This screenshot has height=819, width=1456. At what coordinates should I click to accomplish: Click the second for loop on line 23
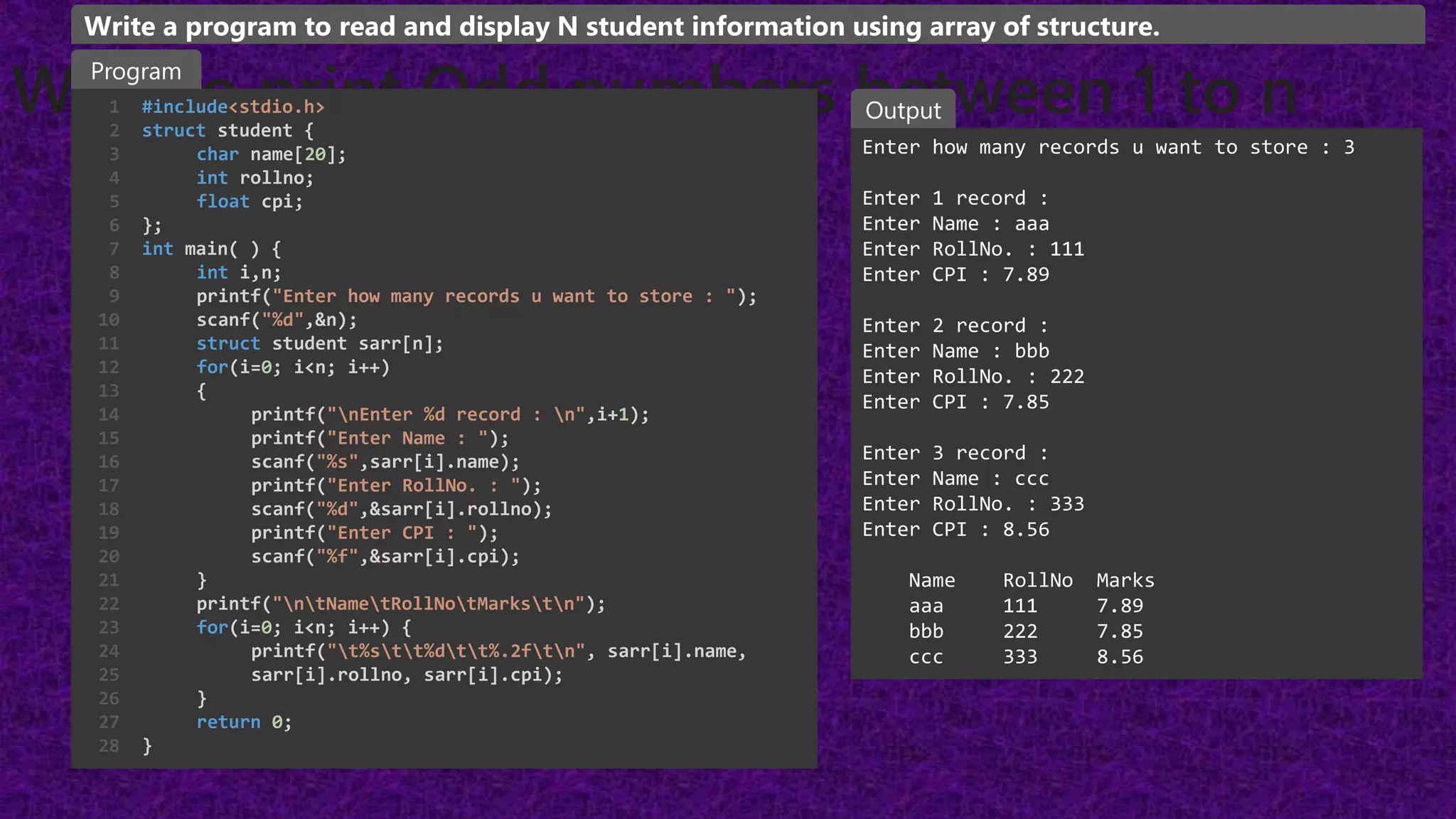click(x=304, y=627)
